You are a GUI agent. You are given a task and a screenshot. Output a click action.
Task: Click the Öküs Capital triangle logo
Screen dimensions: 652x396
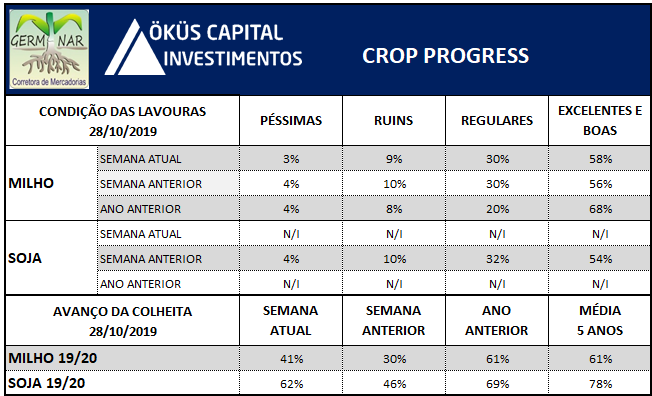pyautogui.click(x=135, y=47)
